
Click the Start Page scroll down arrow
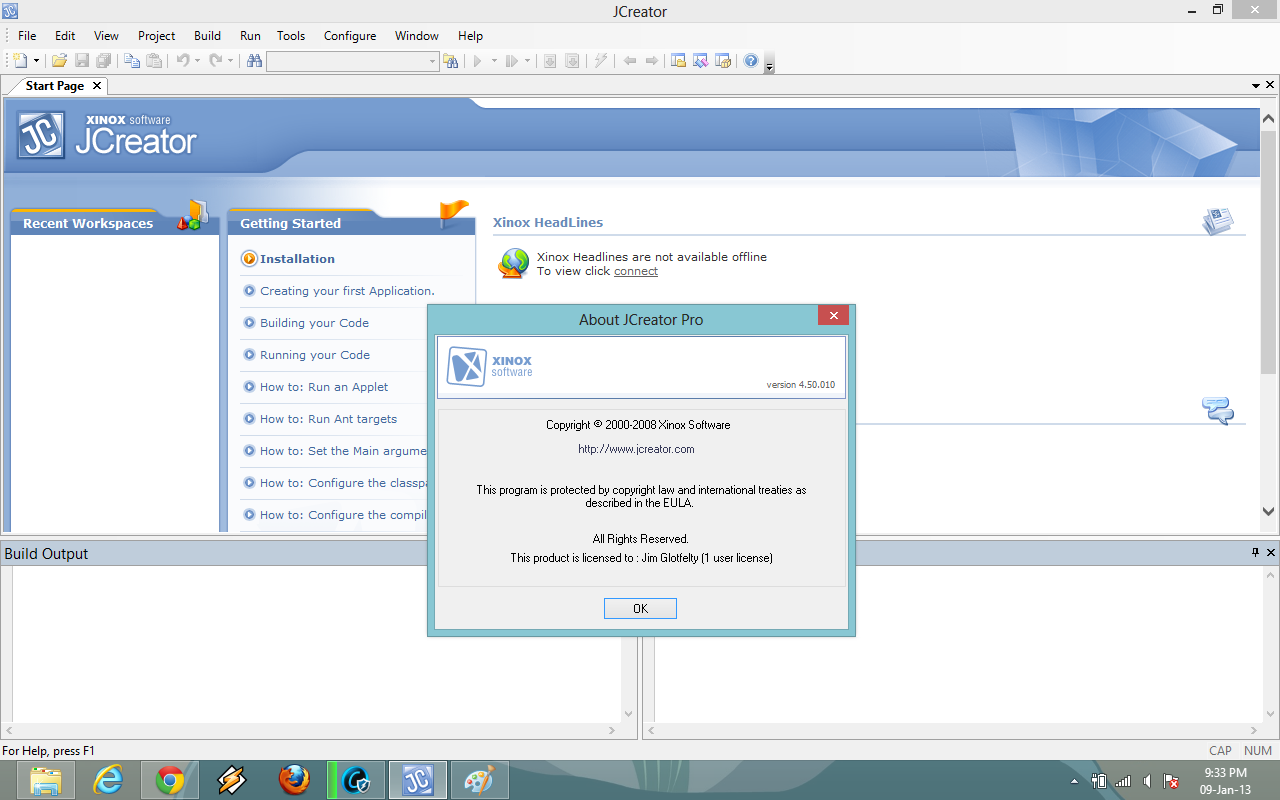1268,511
